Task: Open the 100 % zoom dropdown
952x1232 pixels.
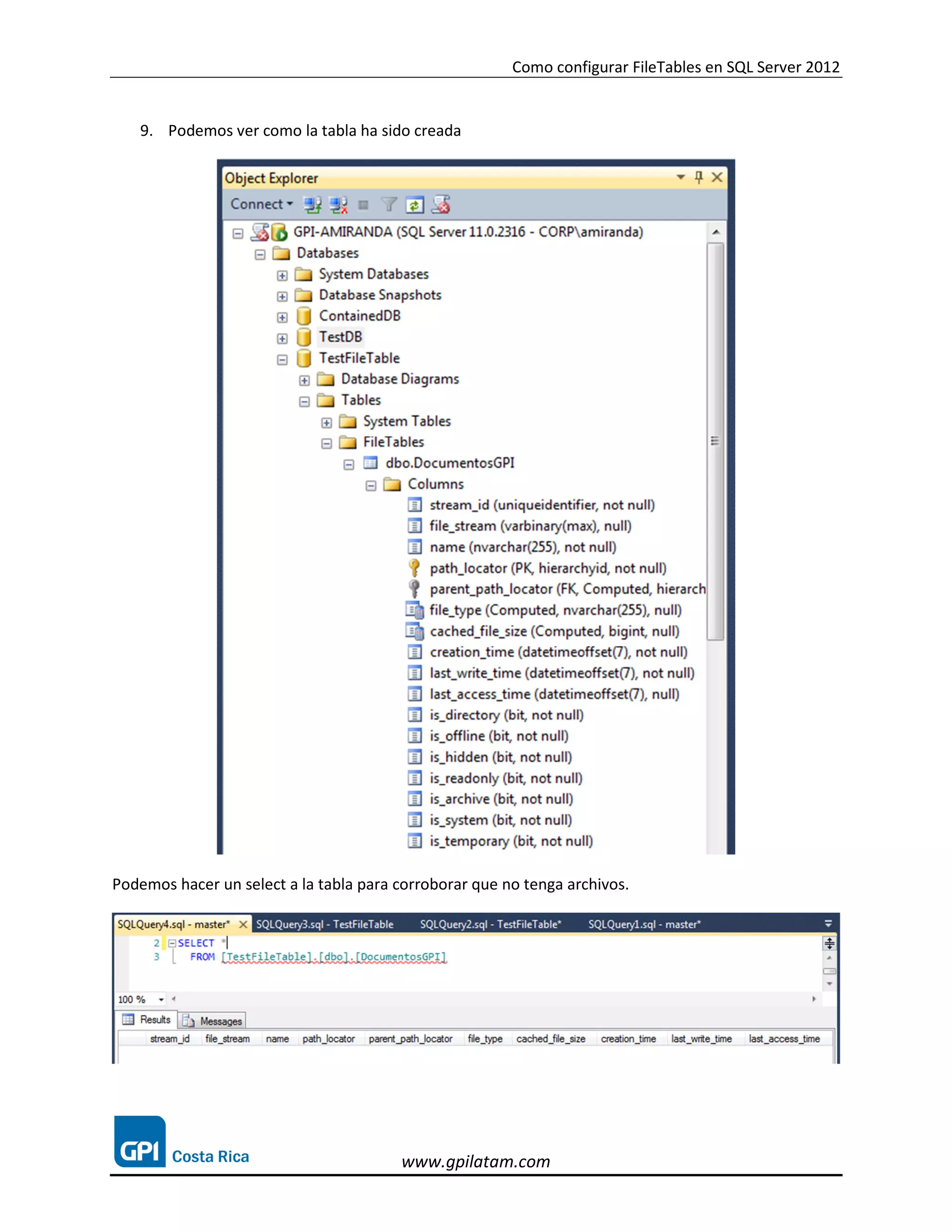Action: point(161,1000)
